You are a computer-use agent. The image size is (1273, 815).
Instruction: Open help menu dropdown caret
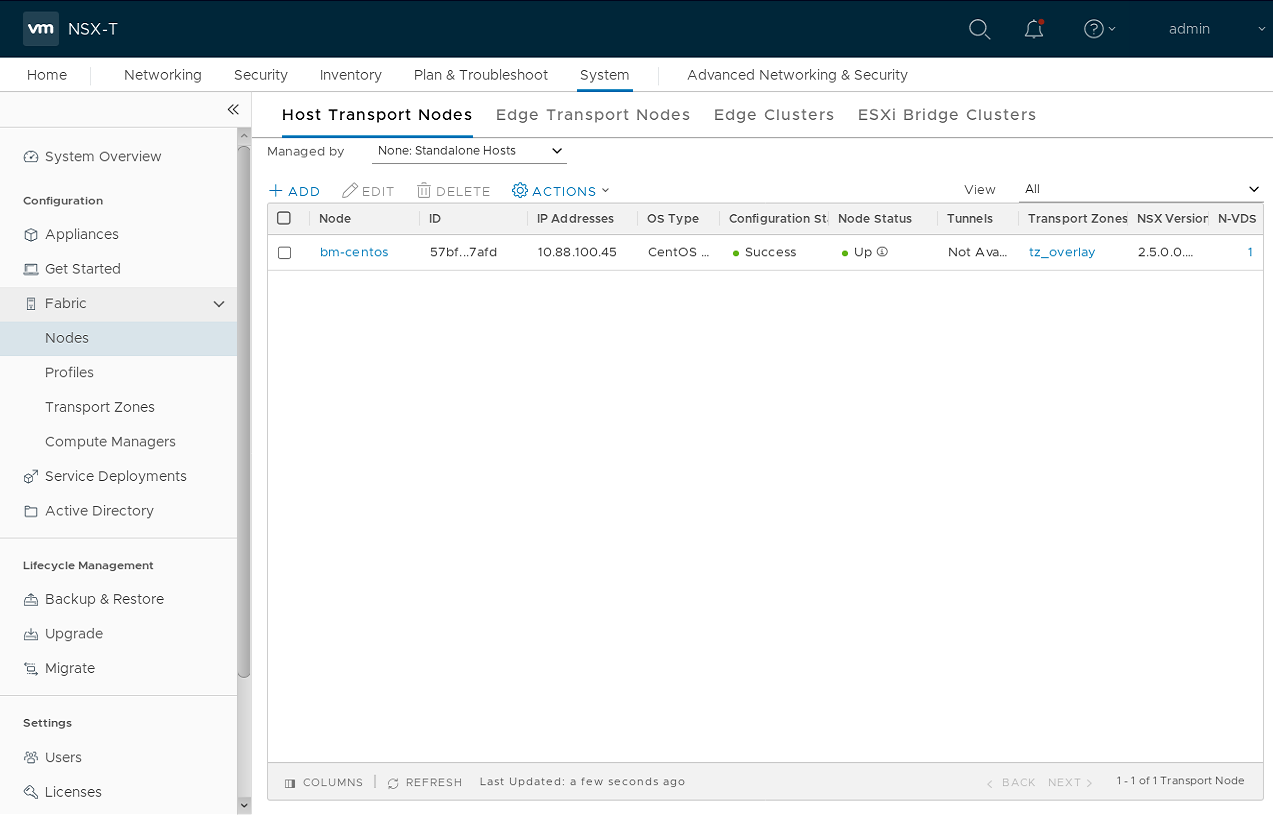[1112, 29]
